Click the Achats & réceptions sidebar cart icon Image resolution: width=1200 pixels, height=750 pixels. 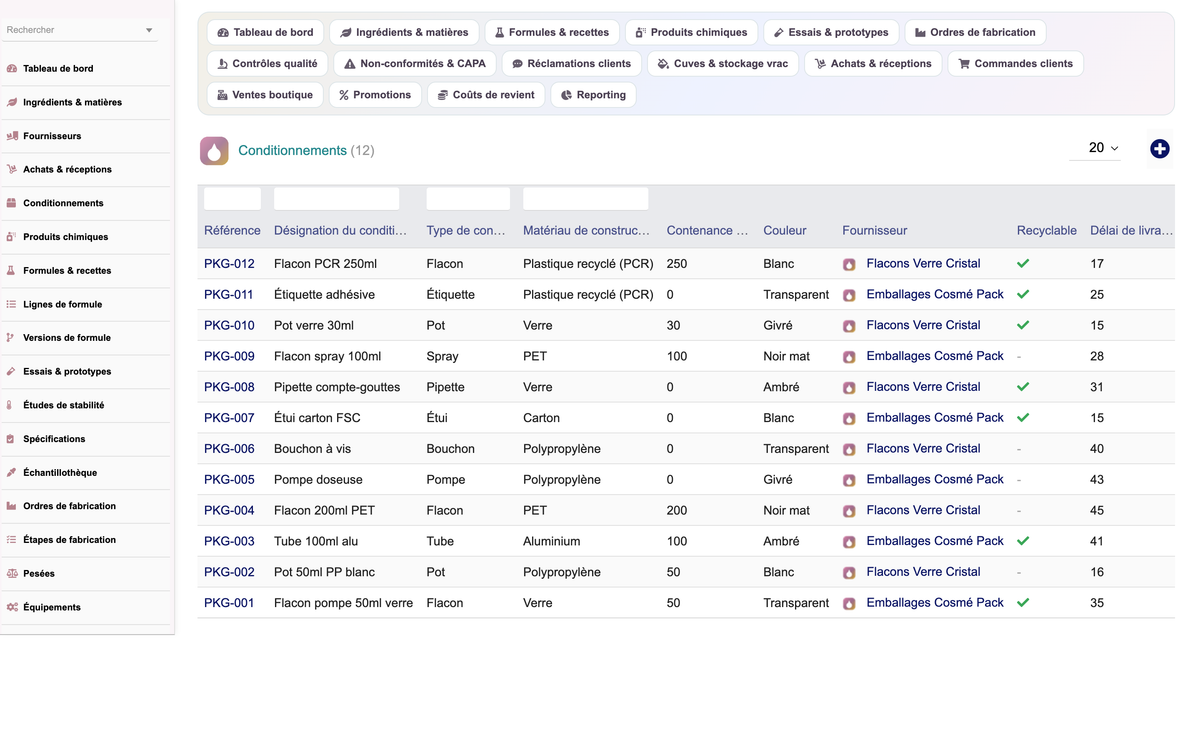point(12,170)
